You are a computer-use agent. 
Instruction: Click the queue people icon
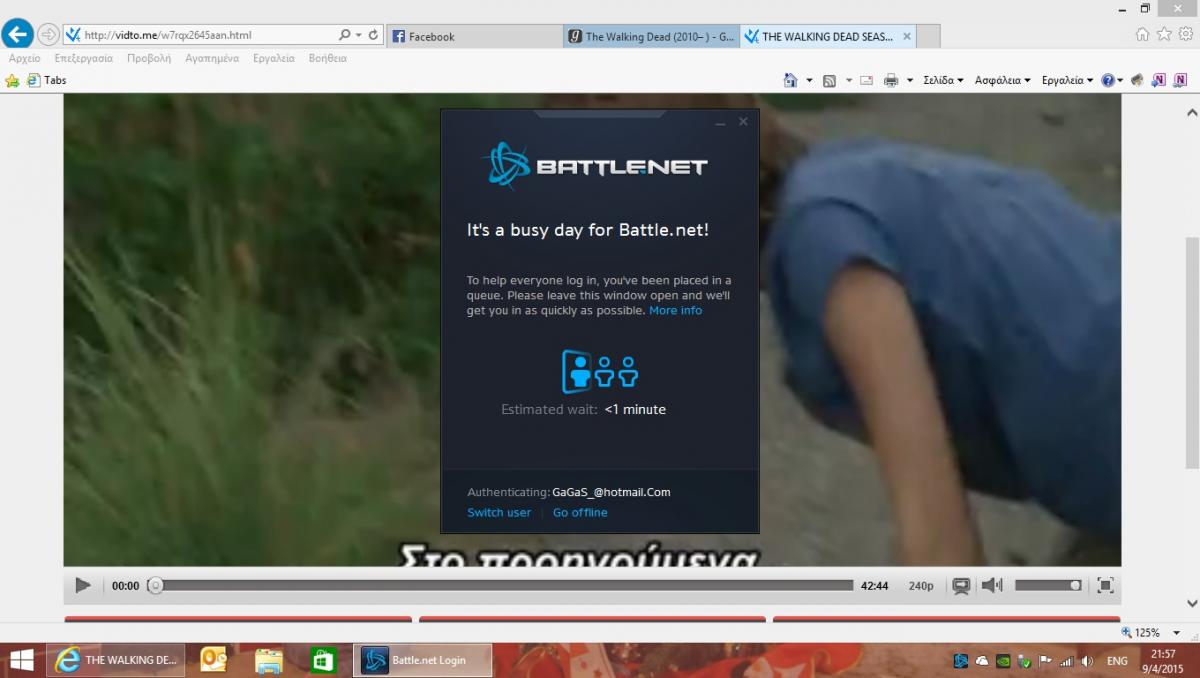tap(600, 371)
